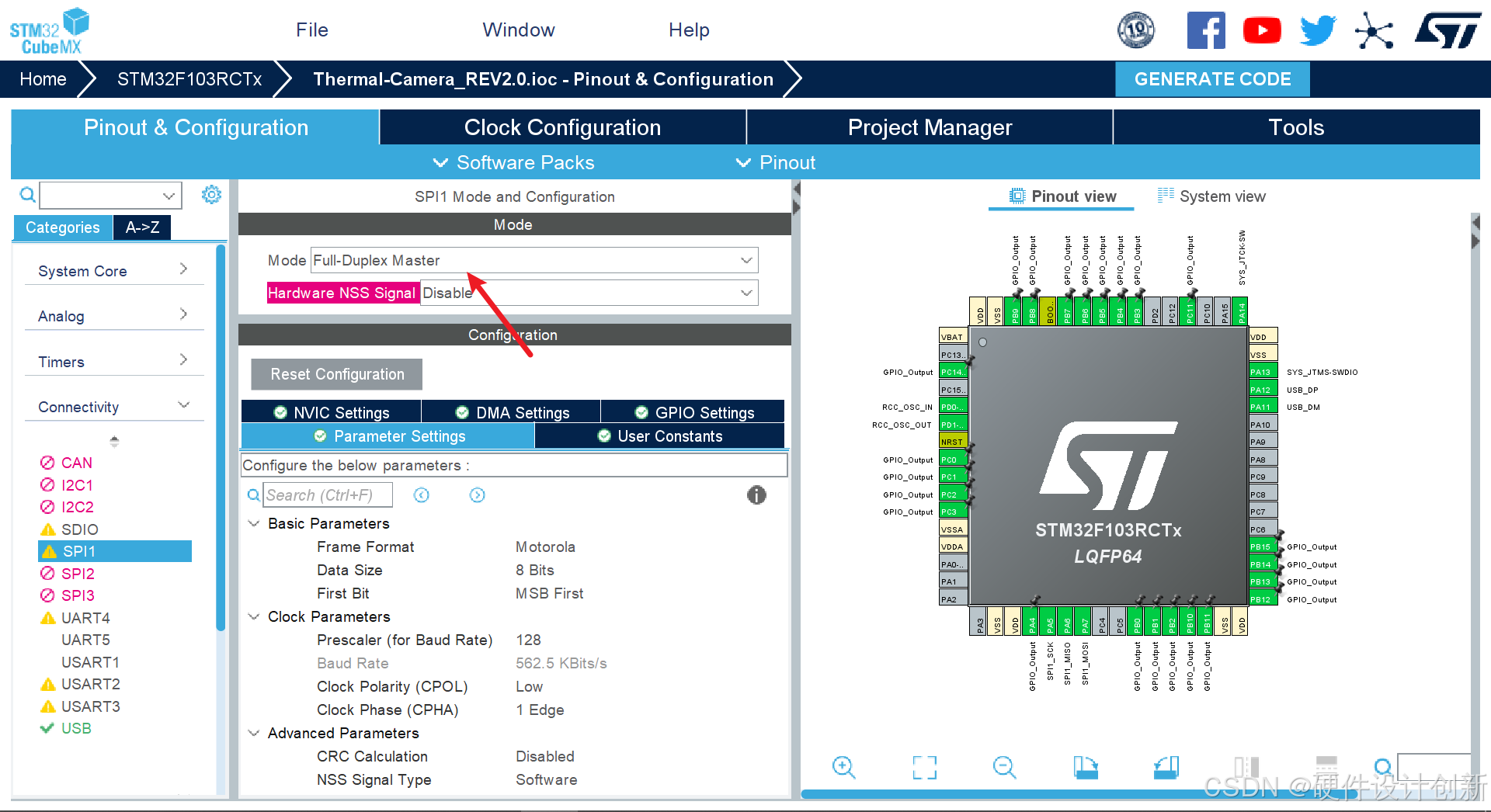Switch to the A->Z list tab
The image size is (1491, 812).
[142, 227]
